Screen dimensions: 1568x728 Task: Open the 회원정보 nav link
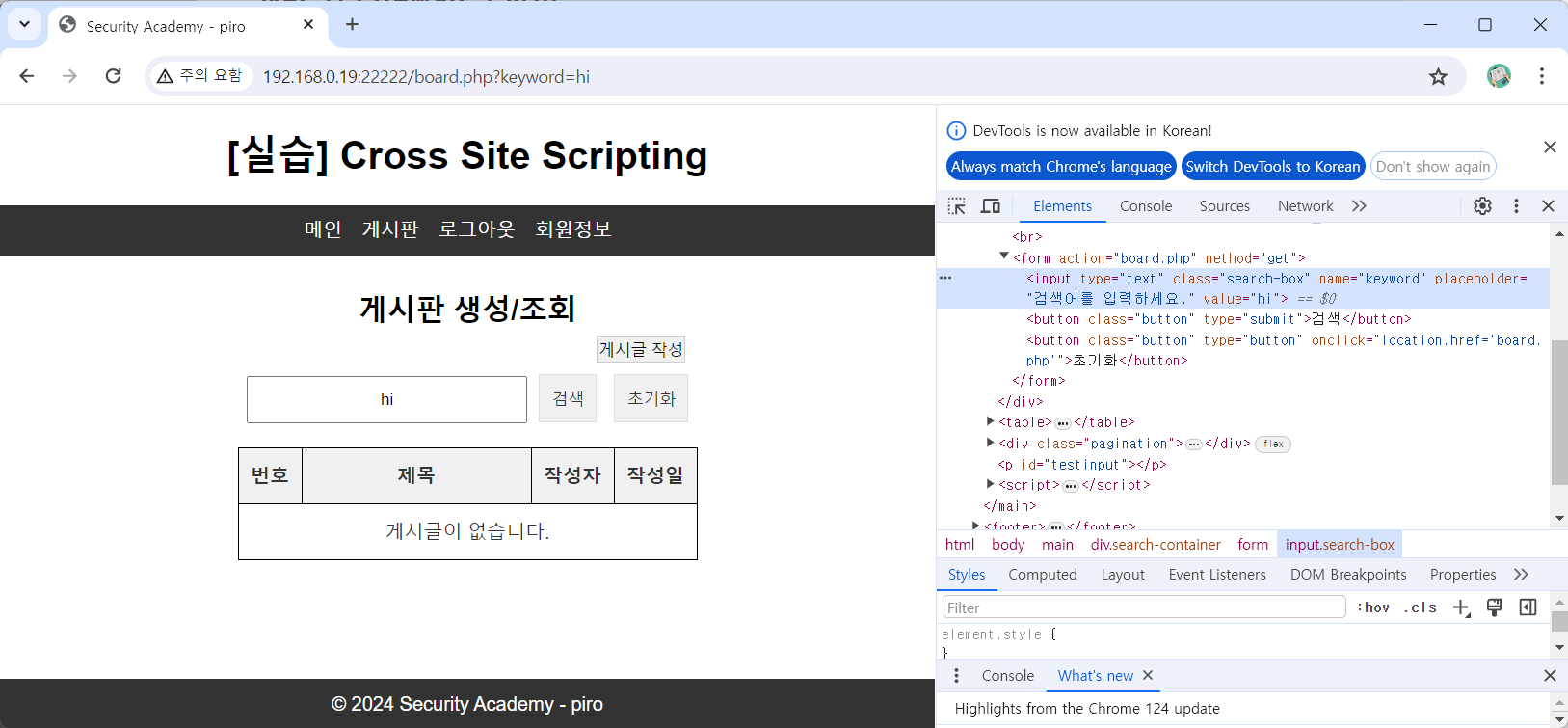(573, 229)
